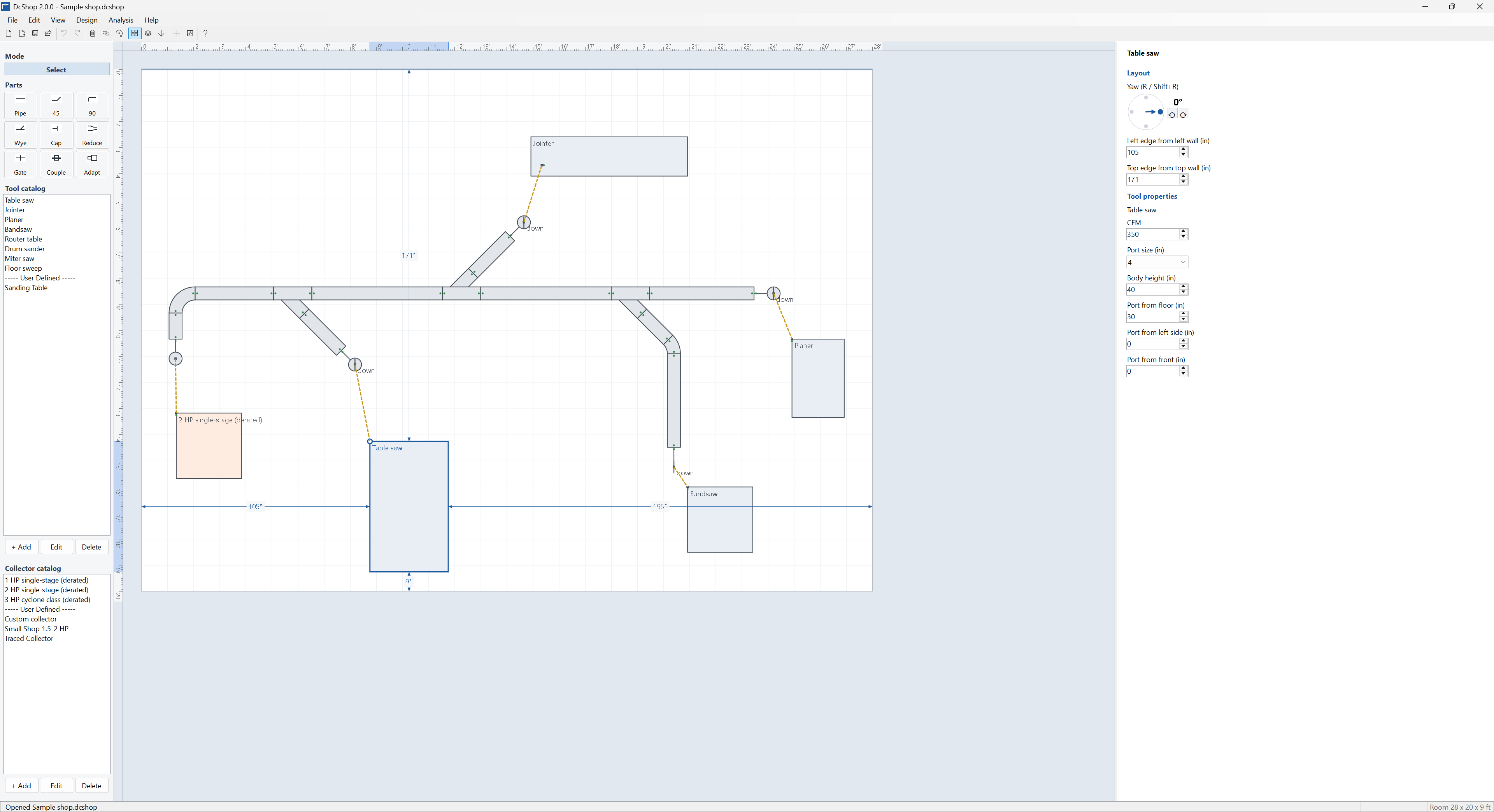Image resolution: width=1494 pixels, height=812 pixels.
Task: Select the Couple fitting part
Action: pos(56,164)
